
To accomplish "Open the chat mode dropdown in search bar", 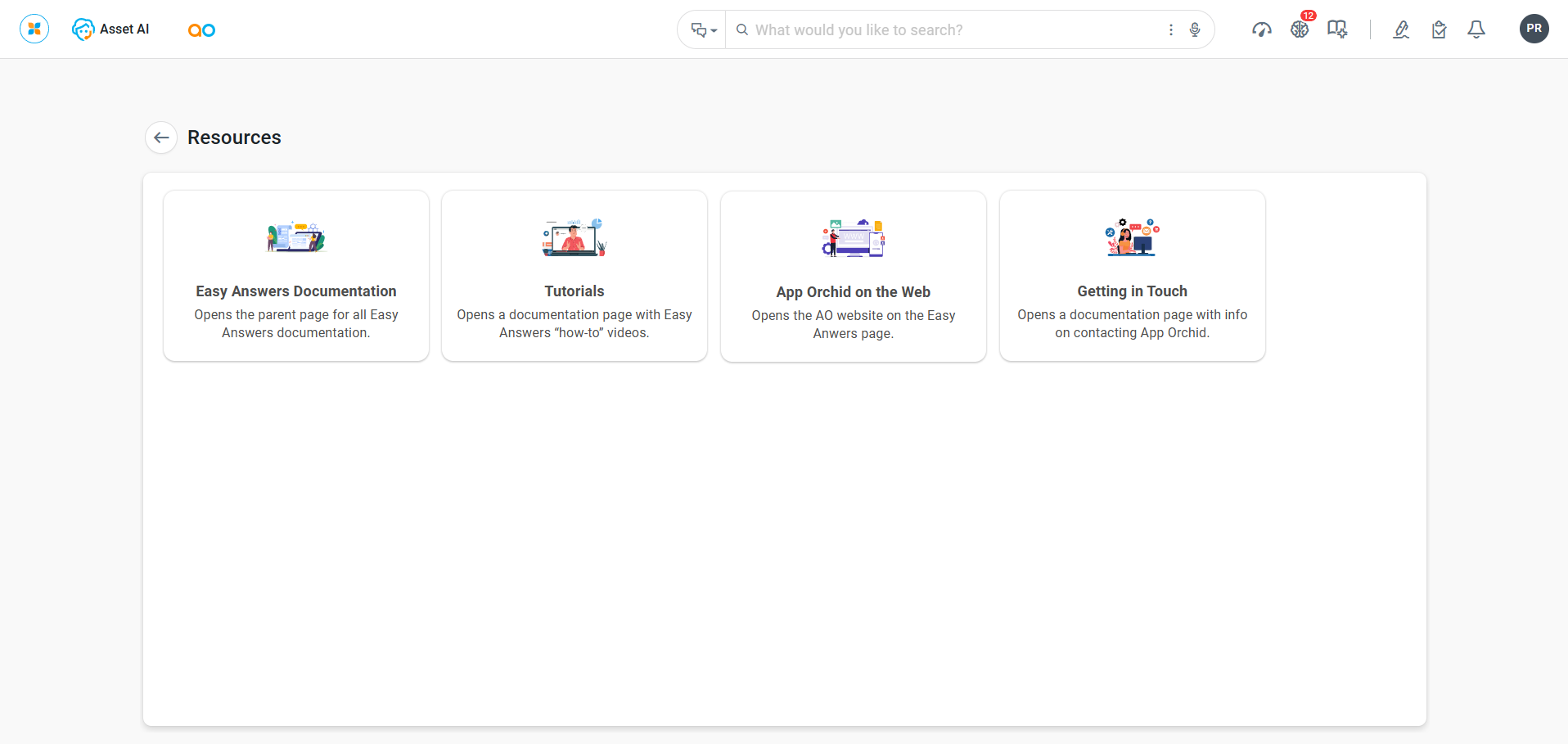I will [703, 30].
